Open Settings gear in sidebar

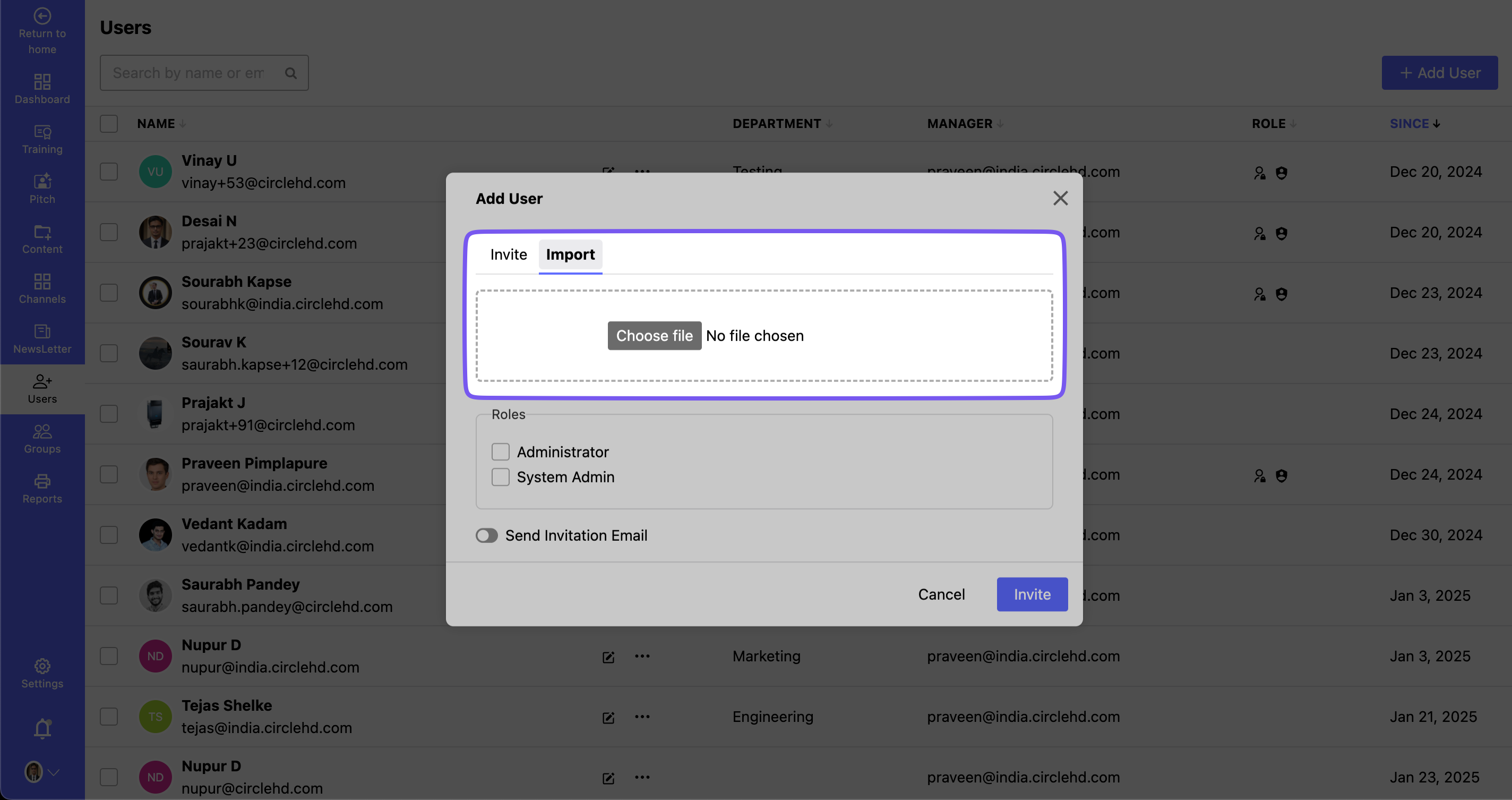click(x=42, y=673)
